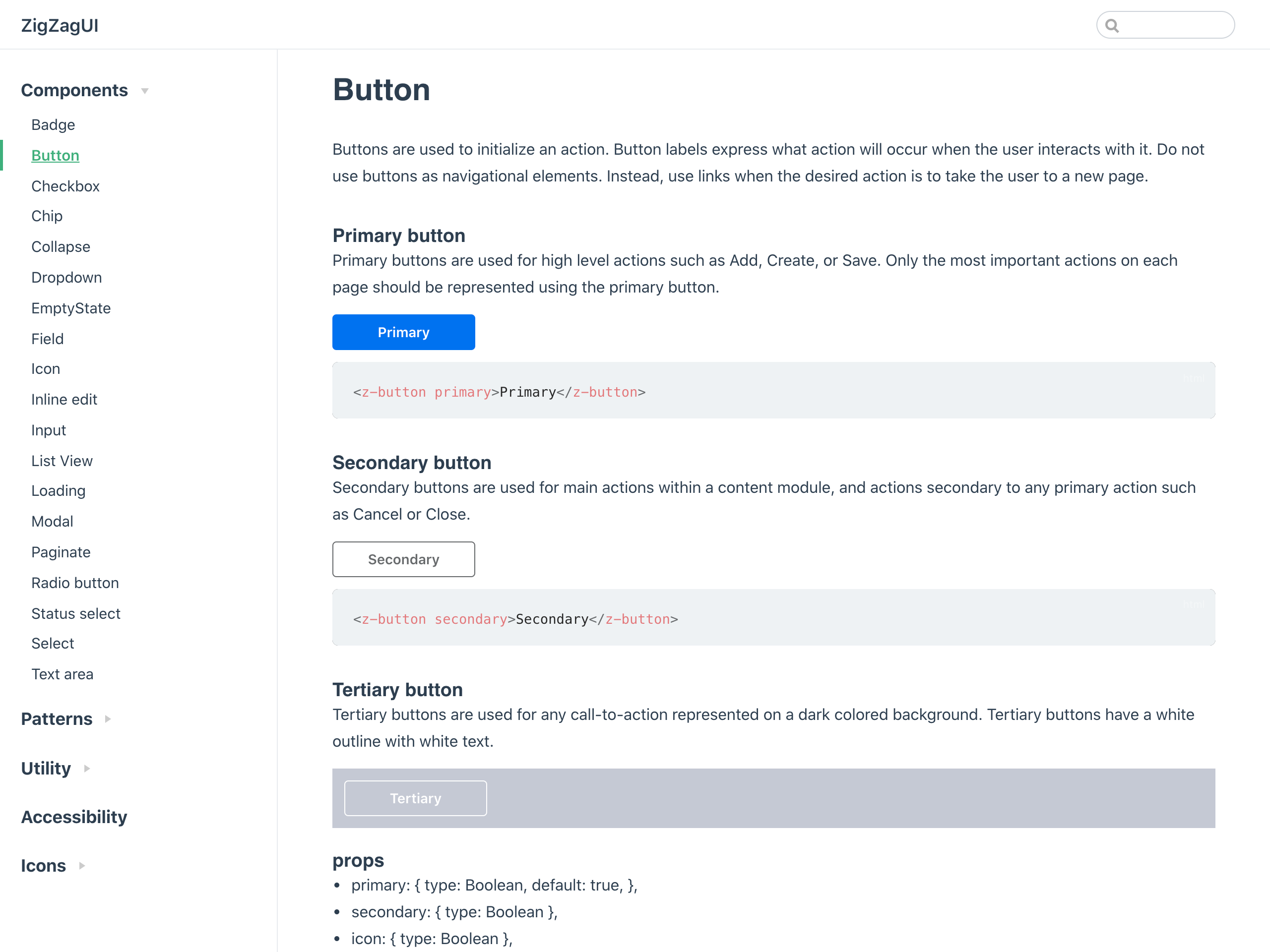Open the Badge component page

[x=53, y=124]
